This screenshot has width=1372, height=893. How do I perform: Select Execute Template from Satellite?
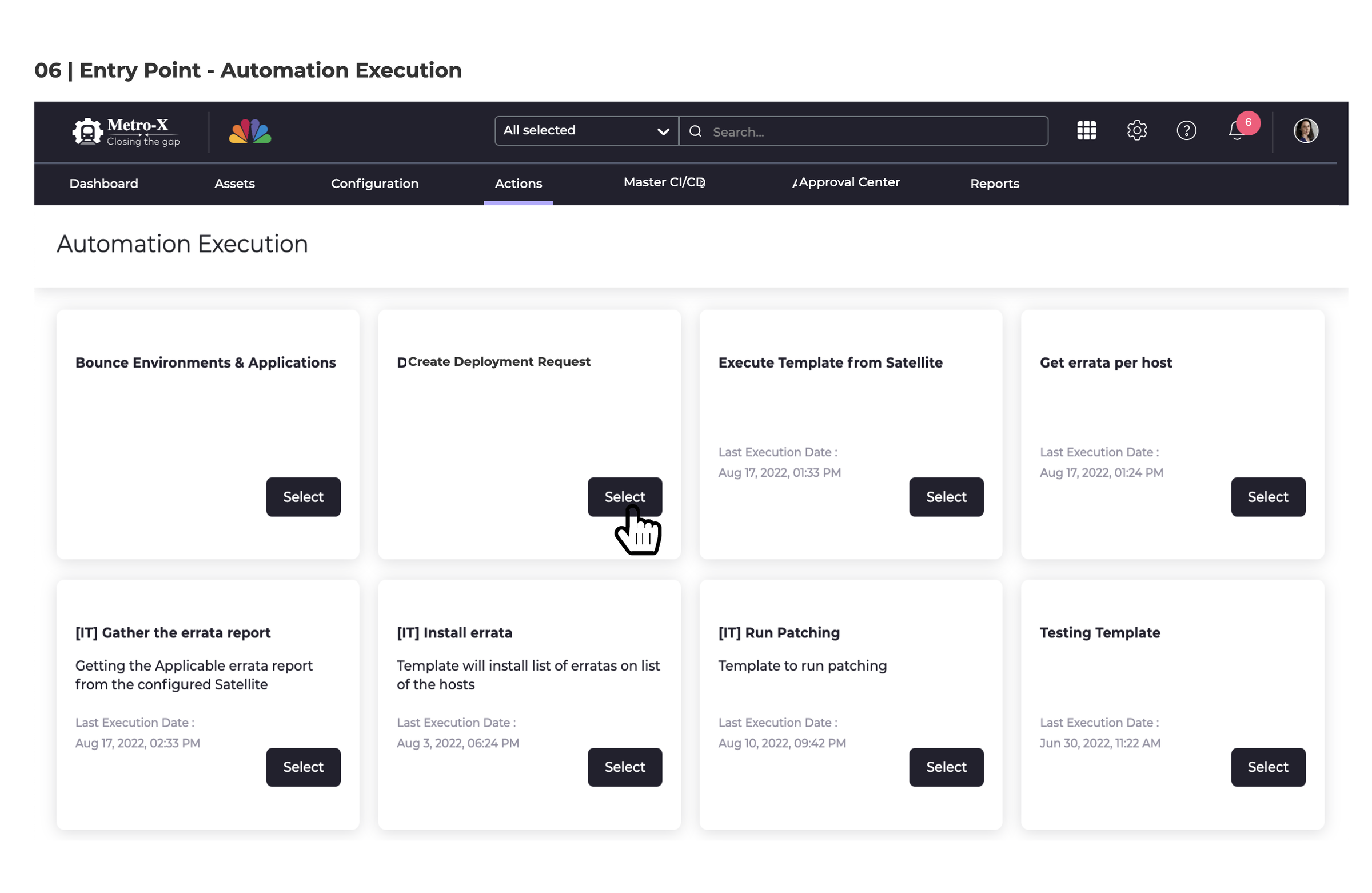946,496
